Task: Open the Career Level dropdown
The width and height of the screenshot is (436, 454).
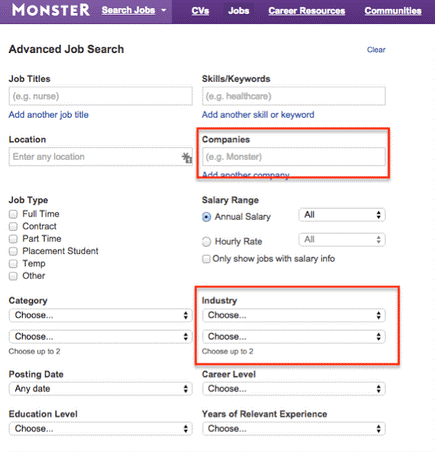Action: [x=294, y=389]
